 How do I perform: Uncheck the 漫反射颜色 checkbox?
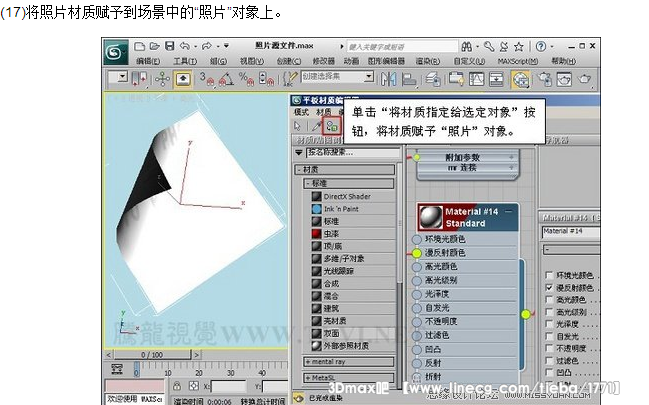tap(549, 287)
